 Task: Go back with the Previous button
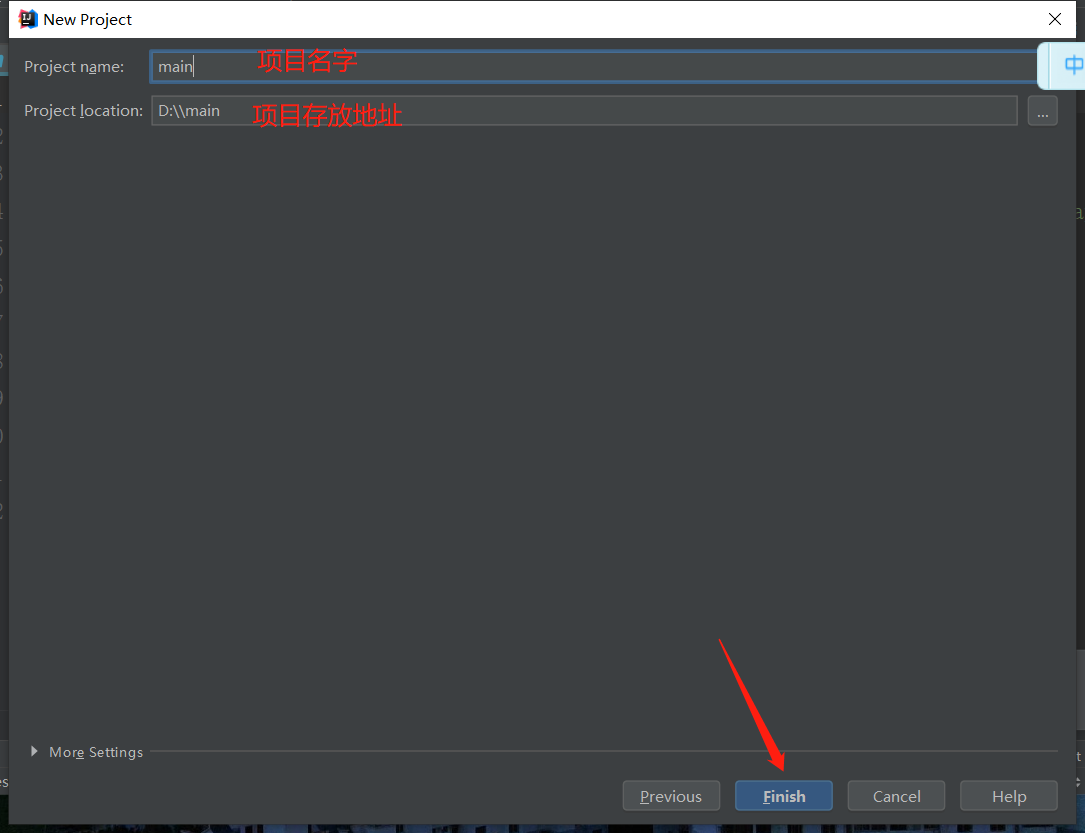tap(671, 796)
